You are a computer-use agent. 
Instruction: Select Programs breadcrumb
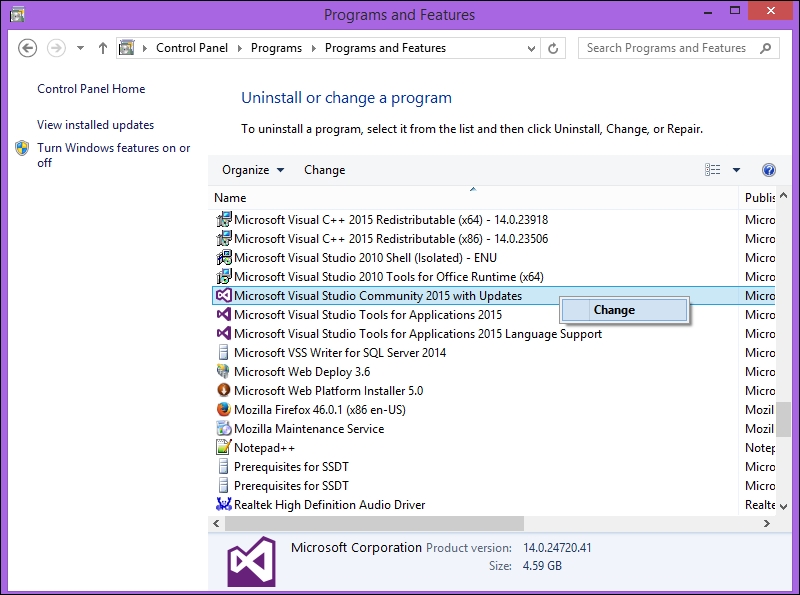pyautogui.click(x=276, y=48)
